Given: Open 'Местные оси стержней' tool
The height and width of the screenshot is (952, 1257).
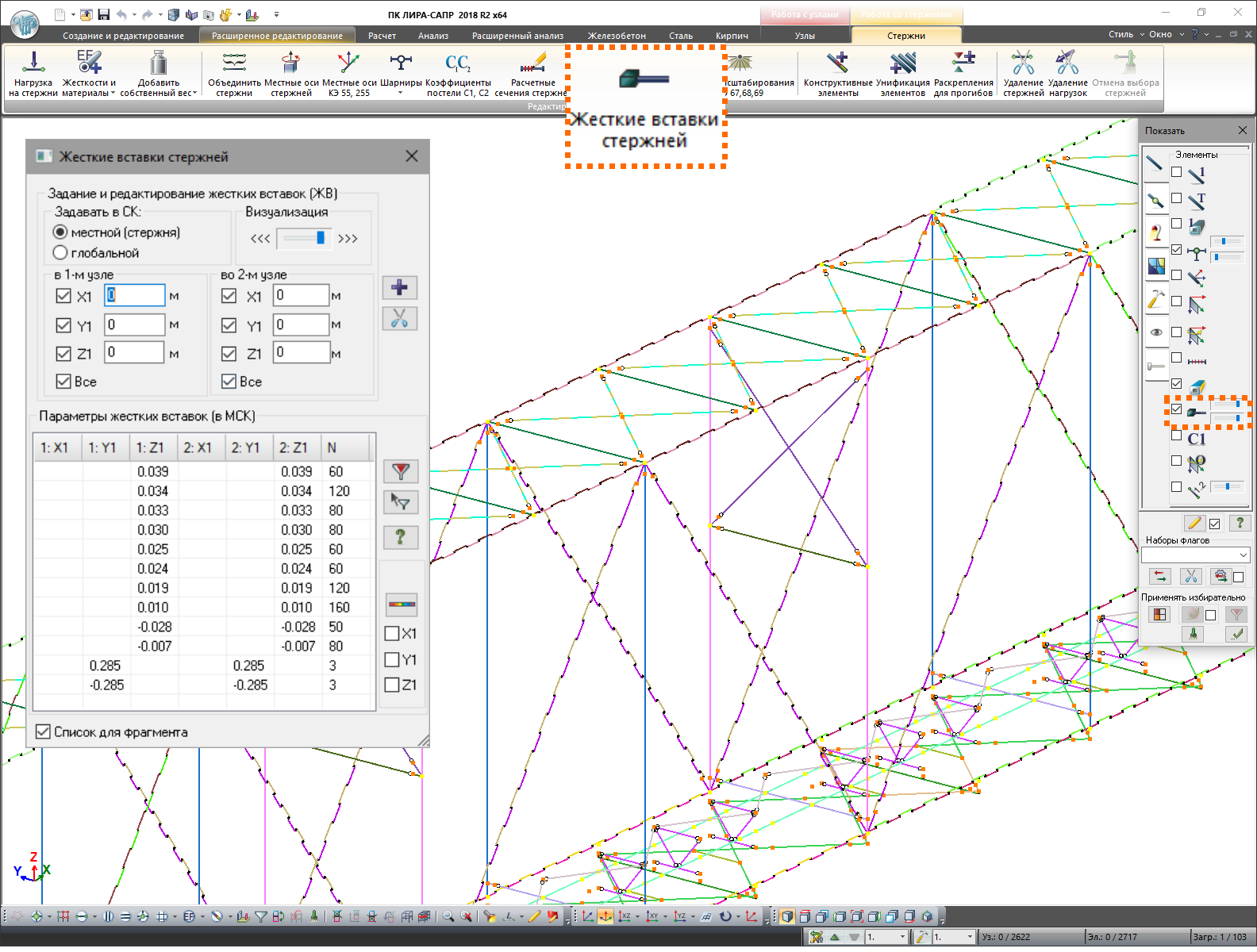Looking at the screenshot, I should coord(290,63).
